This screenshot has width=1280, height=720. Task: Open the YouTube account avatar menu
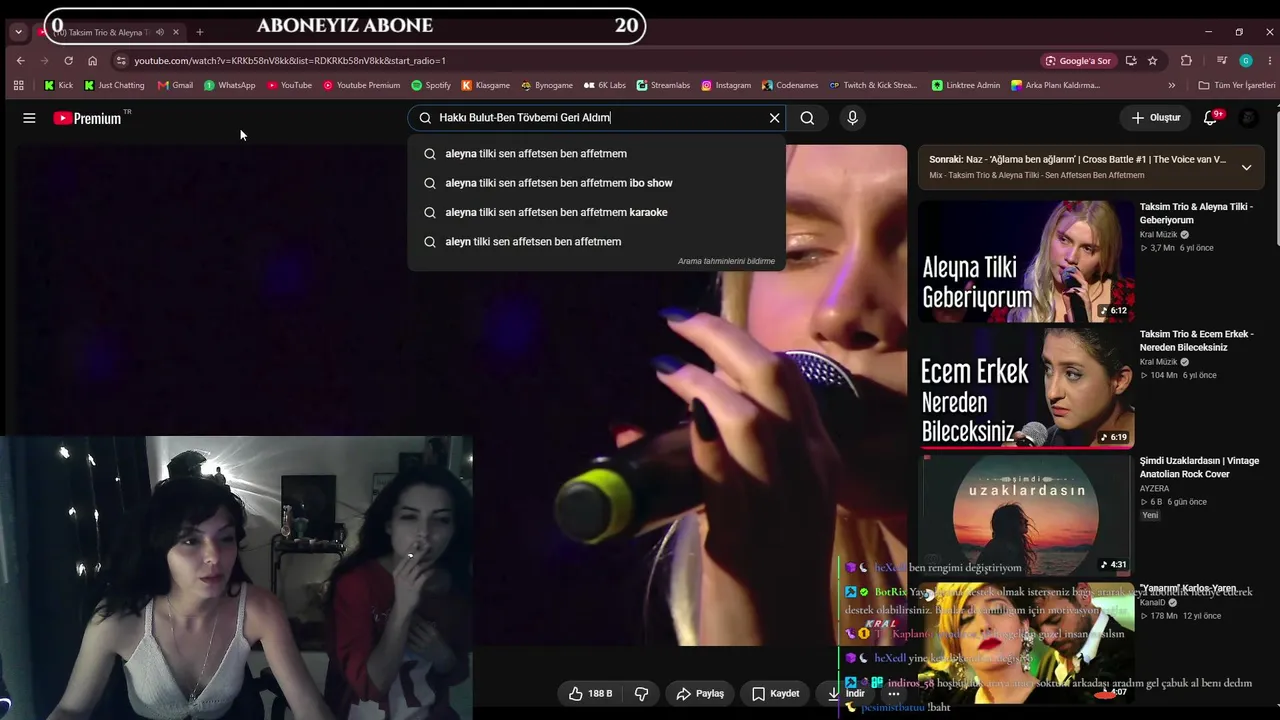point(1248,118)
